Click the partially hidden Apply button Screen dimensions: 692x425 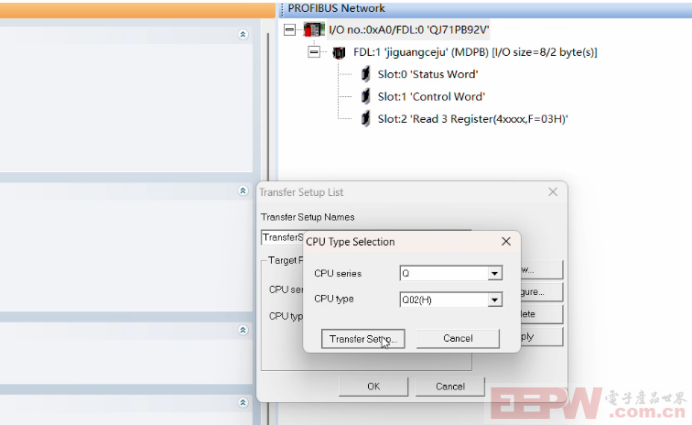(x=542, y=337)
